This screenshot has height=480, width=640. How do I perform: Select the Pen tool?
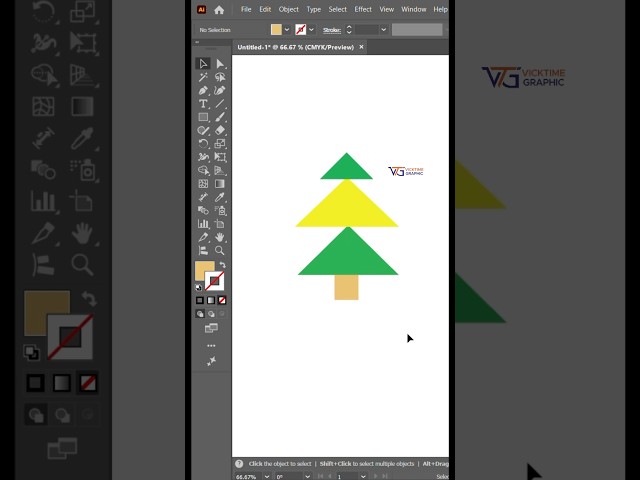203,90
